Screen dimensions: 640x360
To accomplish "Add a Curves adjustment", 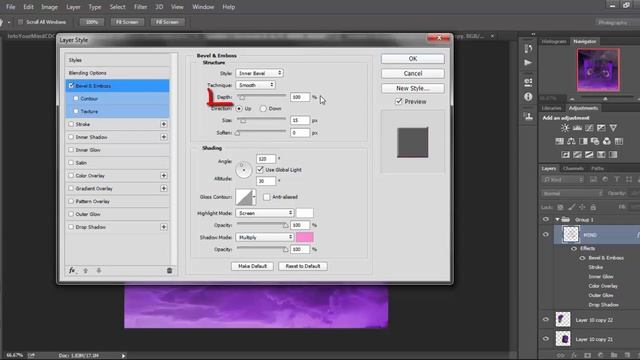I will tap(589, 128).
